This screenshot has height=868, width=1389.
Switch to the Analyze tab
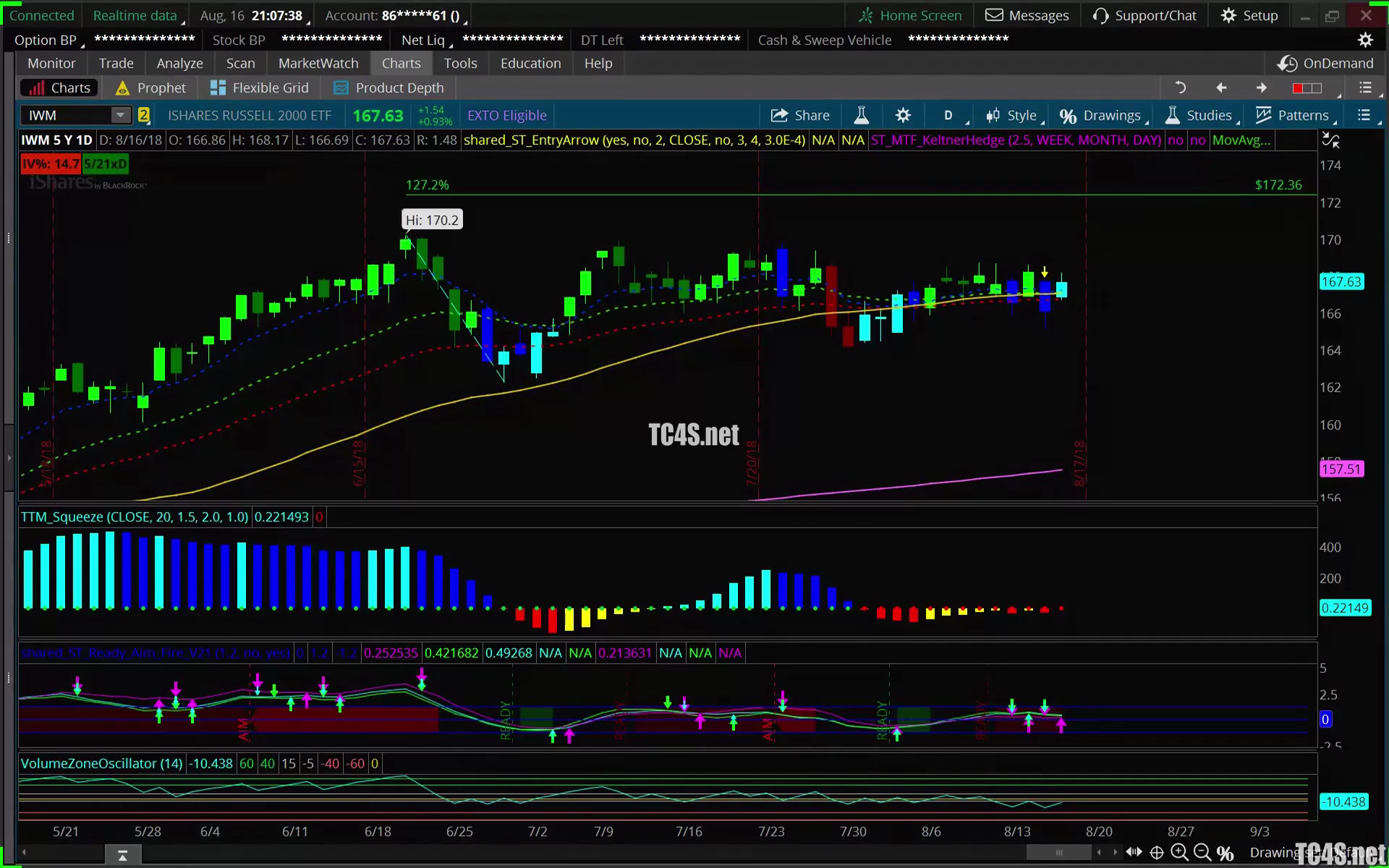point(179,63)
